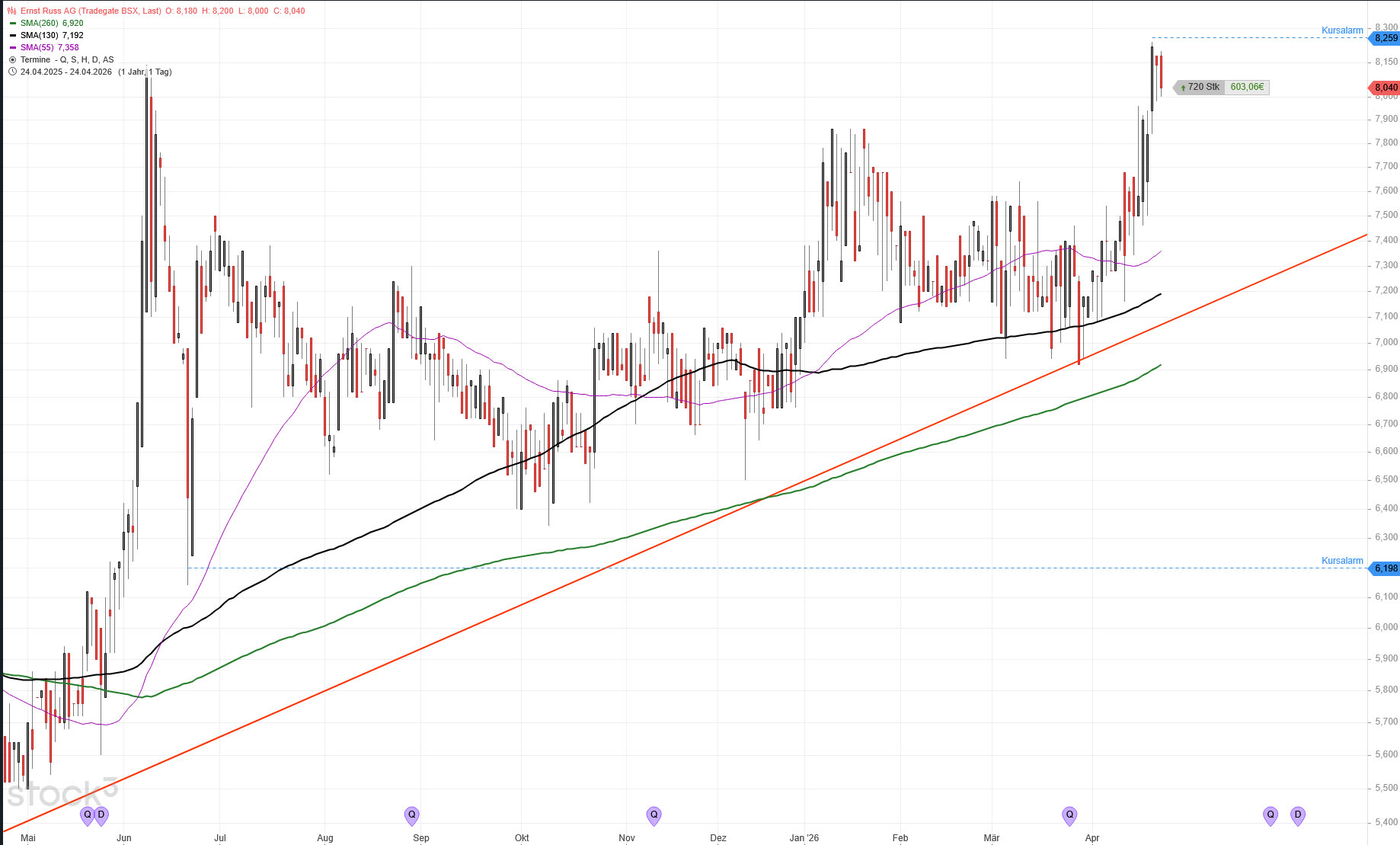Screen dimensions: 1400x845
Task: Open the Ernst Russ AG instrument title
Action: point(91,11)
